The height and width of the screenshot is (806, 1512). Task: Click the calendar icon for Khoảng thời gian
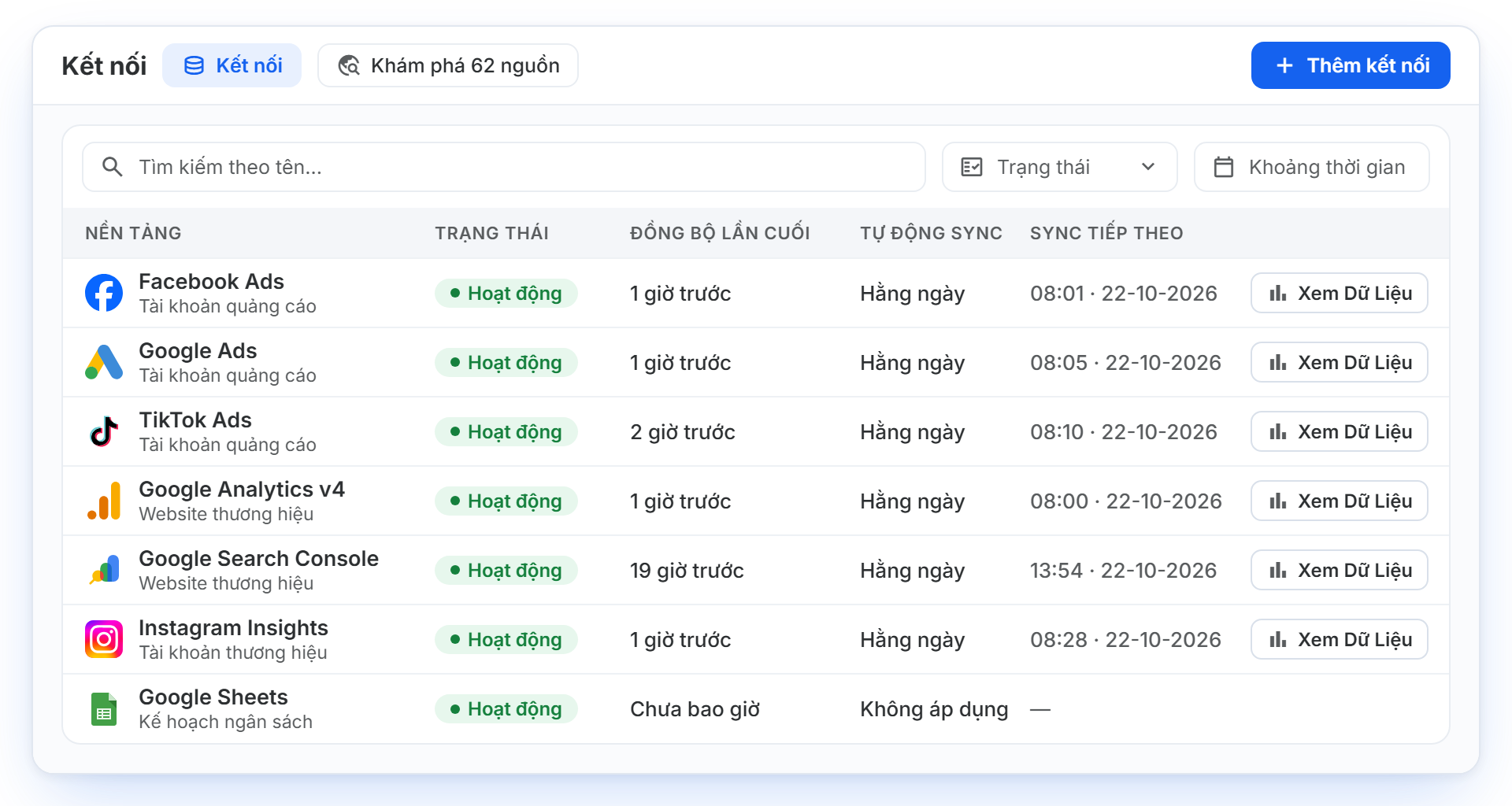pyautogui.click(x=1224, y=167)
